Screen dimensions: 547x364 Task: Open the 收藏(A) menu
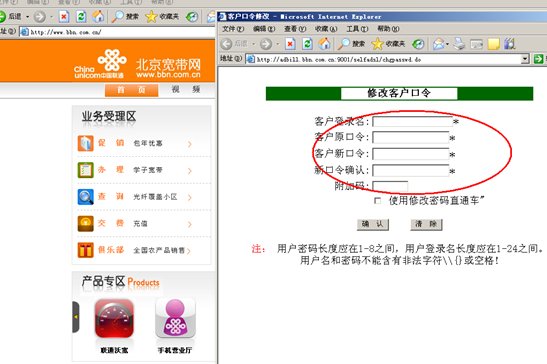click(x=326, y=29)
